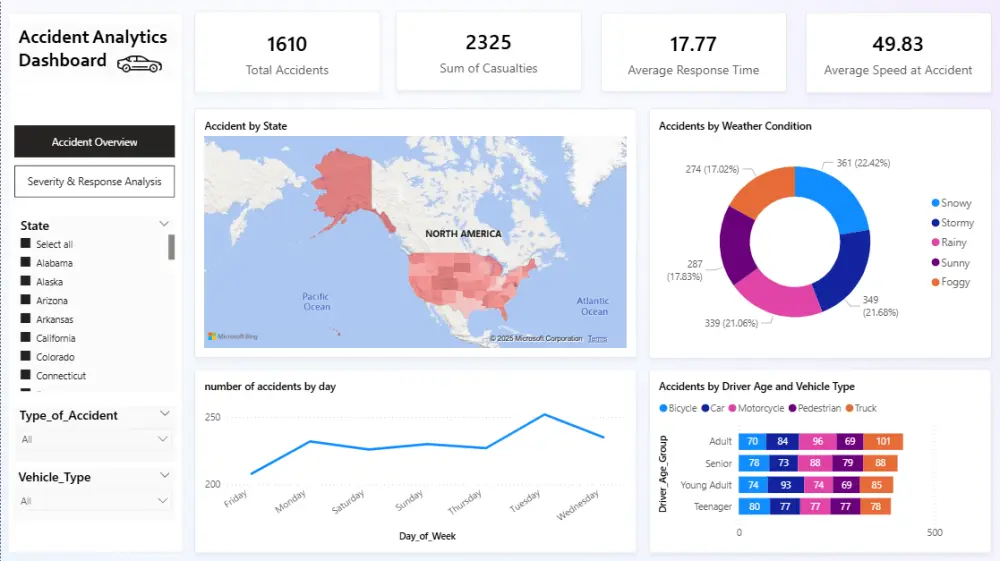
Task: Switch to Severity & Response Analysis page
Action: click(x=94, y=182)
